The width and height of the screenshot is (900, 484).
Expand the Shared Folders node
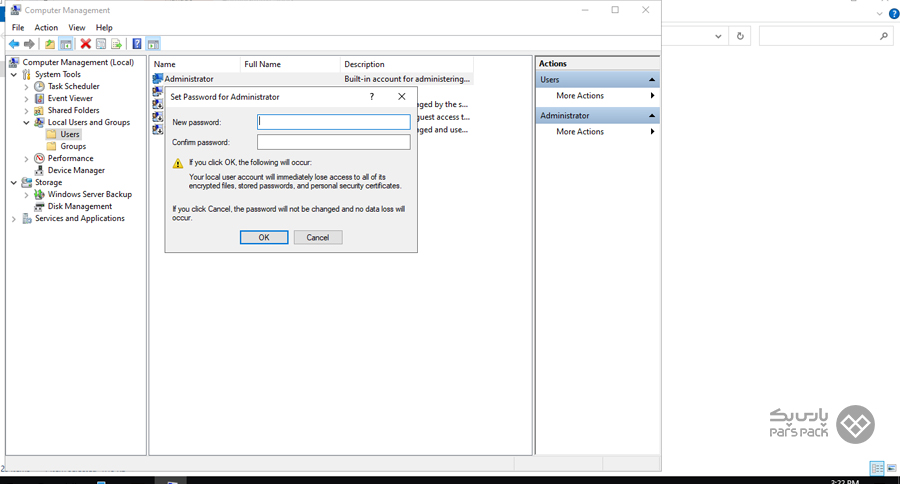coord(26,111)
